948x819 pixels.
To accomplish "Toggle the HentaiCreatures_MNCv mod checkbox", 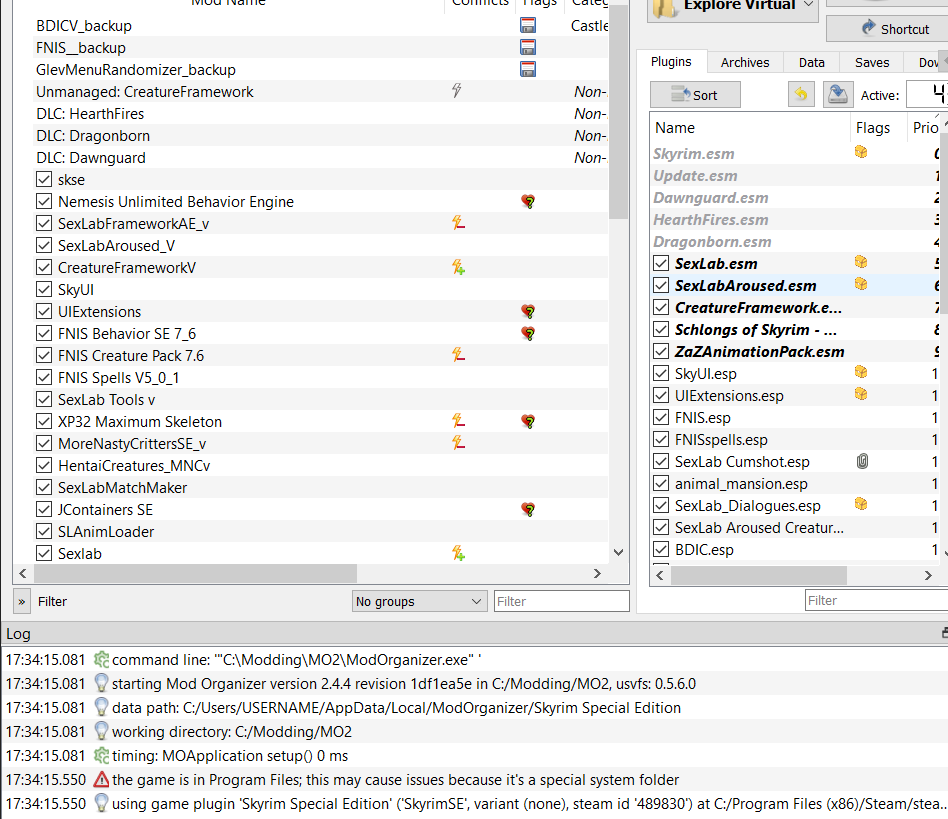I will click(x=44, y=465).
